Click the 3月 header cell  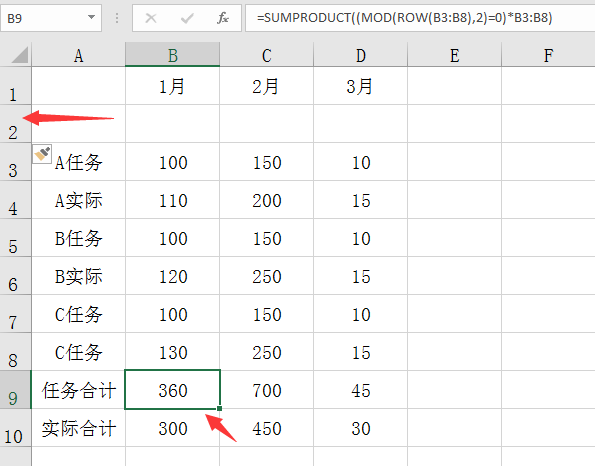360,86
